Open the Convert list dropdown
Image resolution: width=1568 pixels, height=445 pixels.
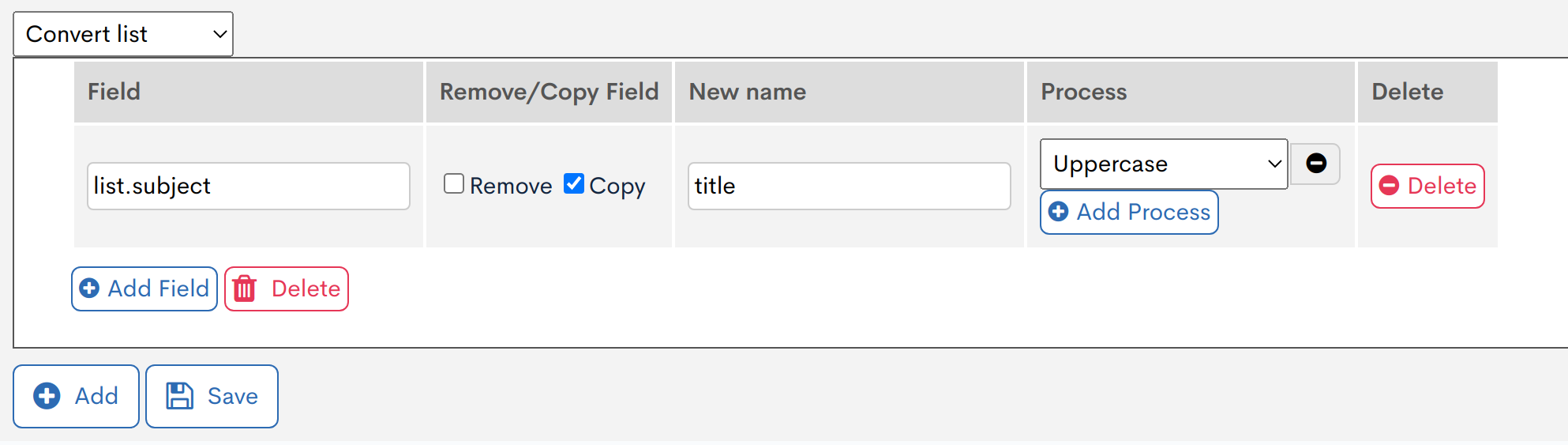coord(123,34)
